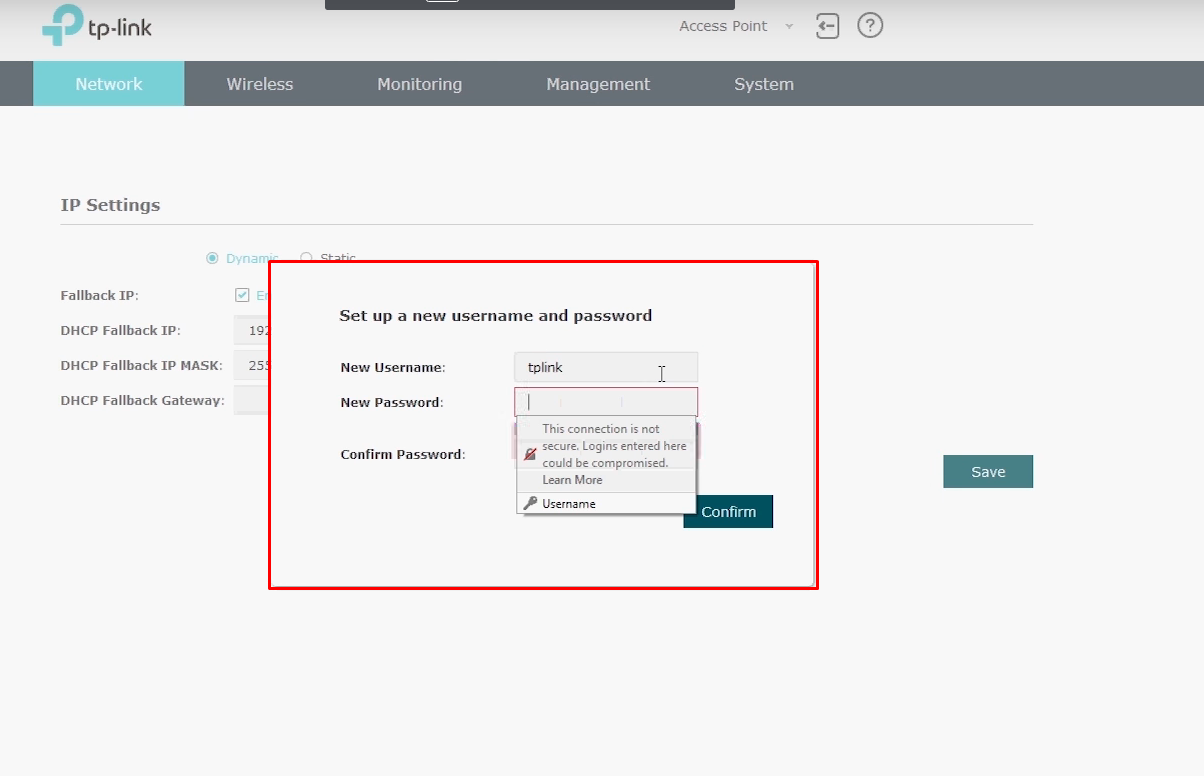Click the Save button
The height and width of the screenshot is (776, 1204).
click(988, 472)
